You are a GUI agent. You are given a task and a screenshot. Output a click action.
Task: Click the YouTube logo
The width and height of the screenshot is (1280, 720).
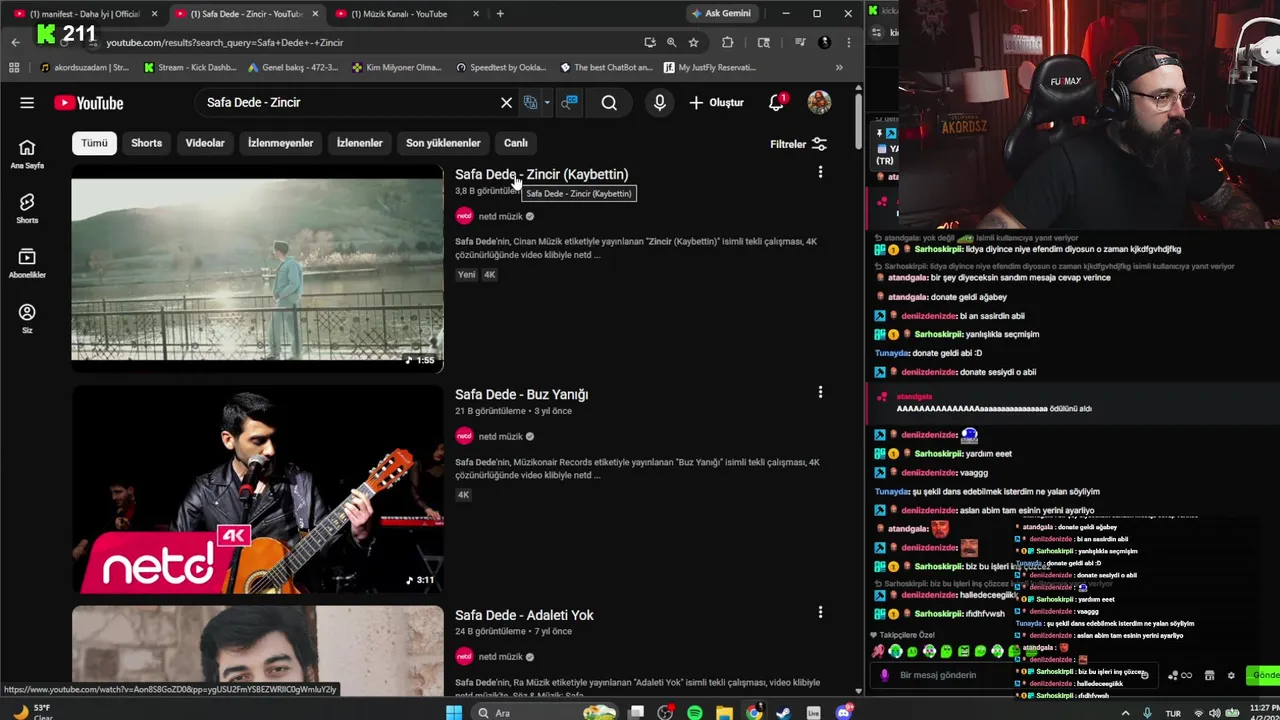[89, 103]
